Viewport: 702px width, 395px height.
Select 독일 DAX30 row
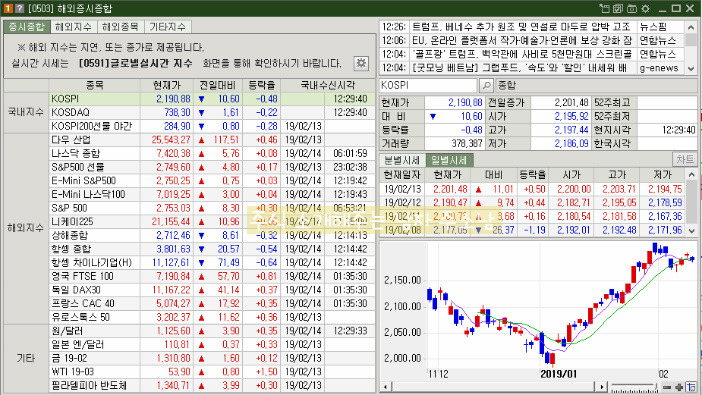[x=212, y=290]
